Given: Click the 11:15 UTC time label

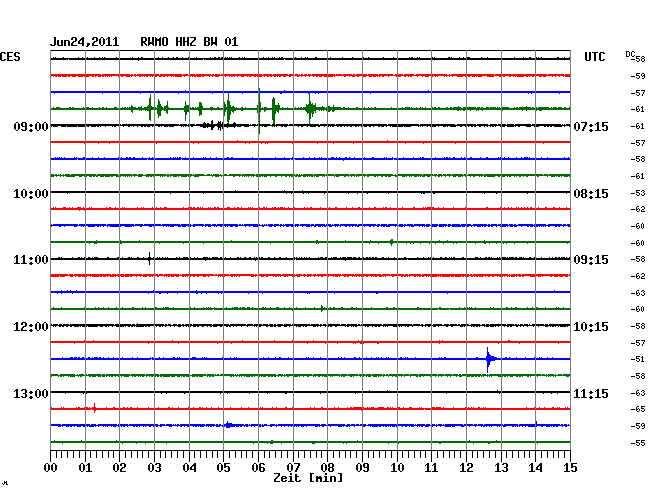Looking at the screenshot, I should point(591,393).
